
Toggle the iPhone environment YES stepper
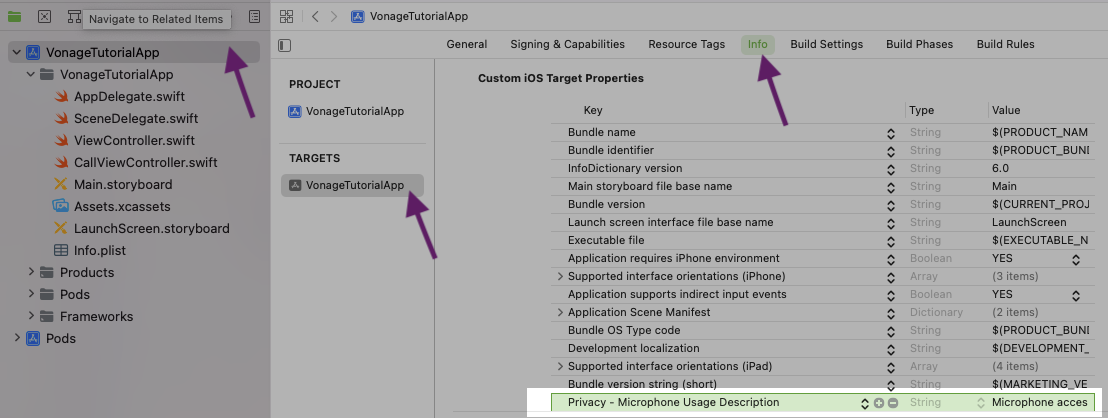(x=1076, y=259)
